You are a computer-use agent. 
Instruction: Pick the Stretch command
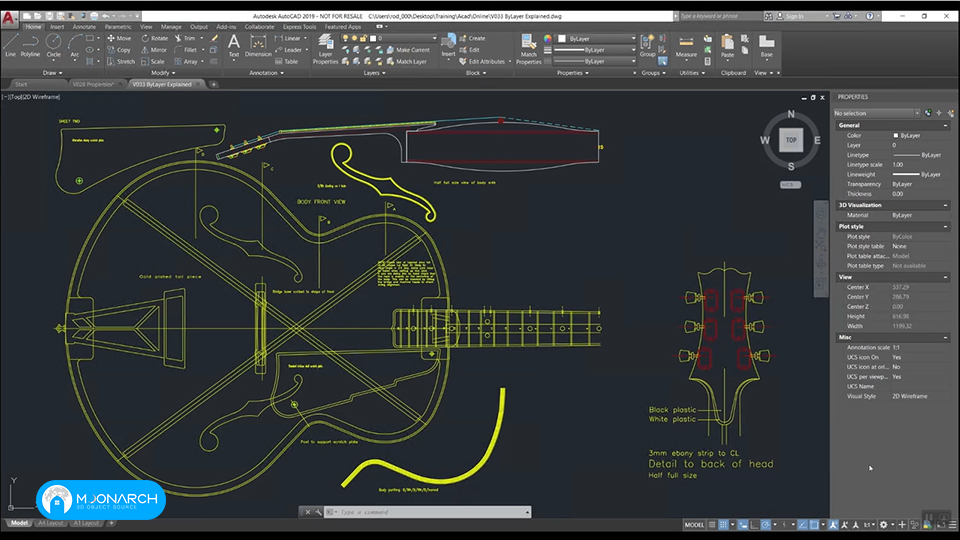(x=121, y=61)
